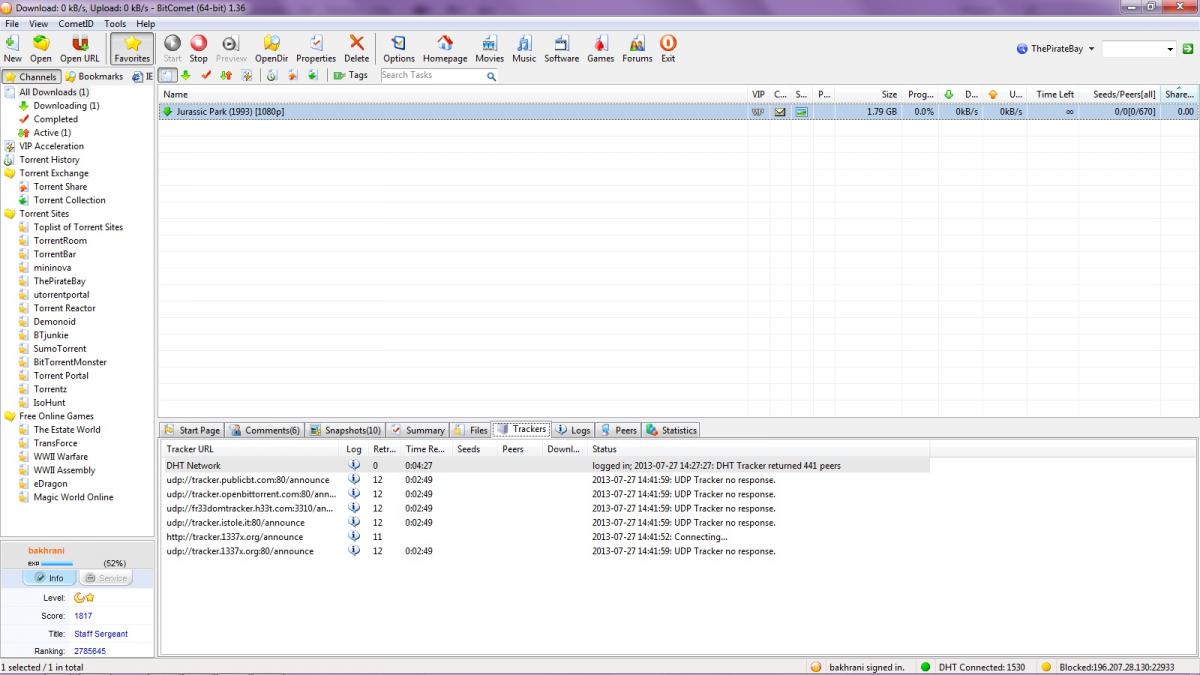Click the comments envelope icon in Jurassic Park row

tap(780, 112)
